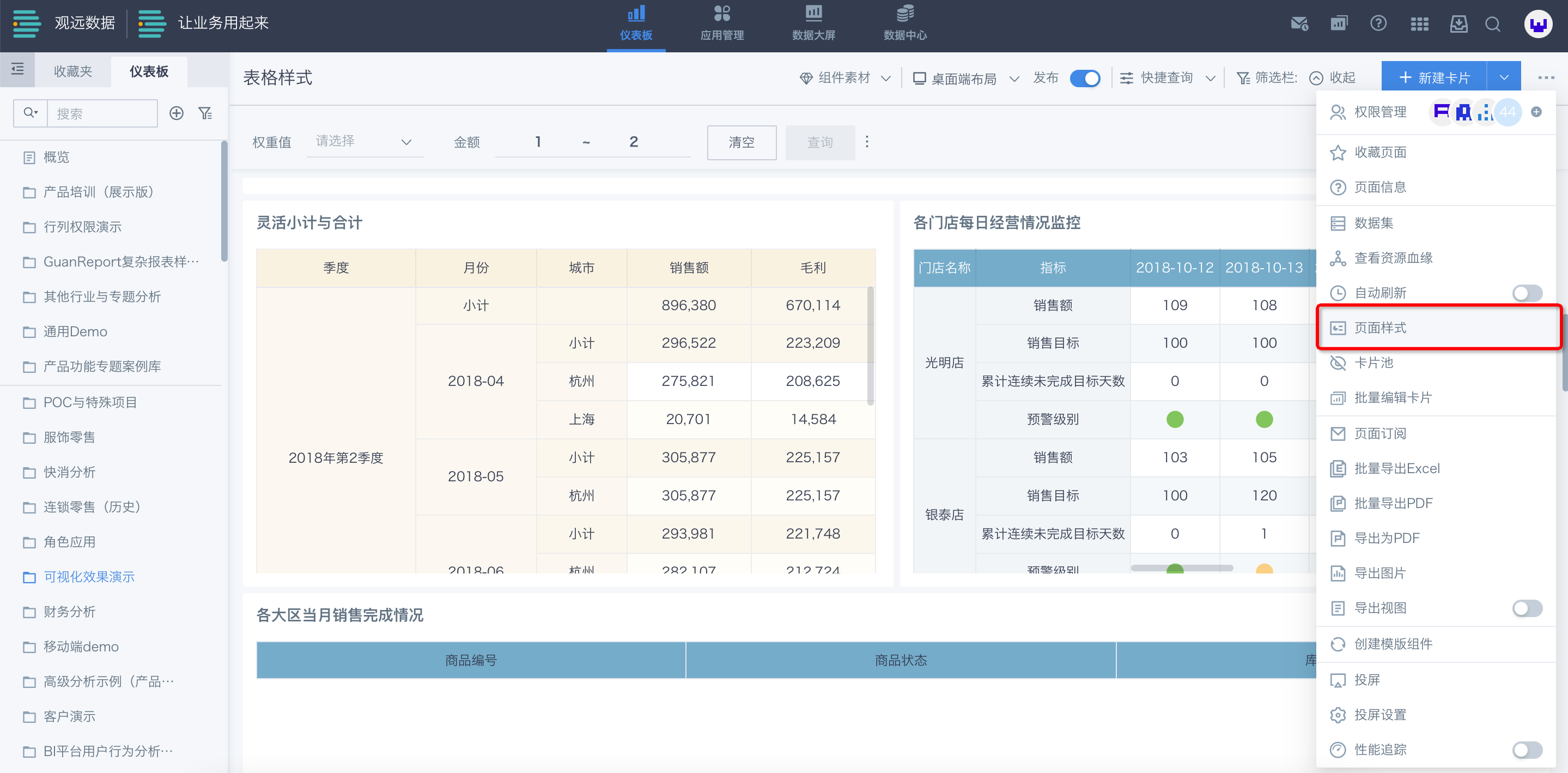Open the search type dropdown in sidebar
This screenshot has width=1568, height=773.
pos(31,113)
